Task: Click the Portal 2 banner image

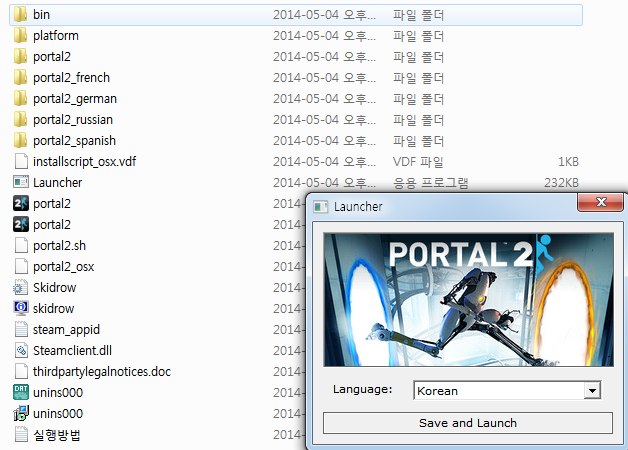Action: 468,299
